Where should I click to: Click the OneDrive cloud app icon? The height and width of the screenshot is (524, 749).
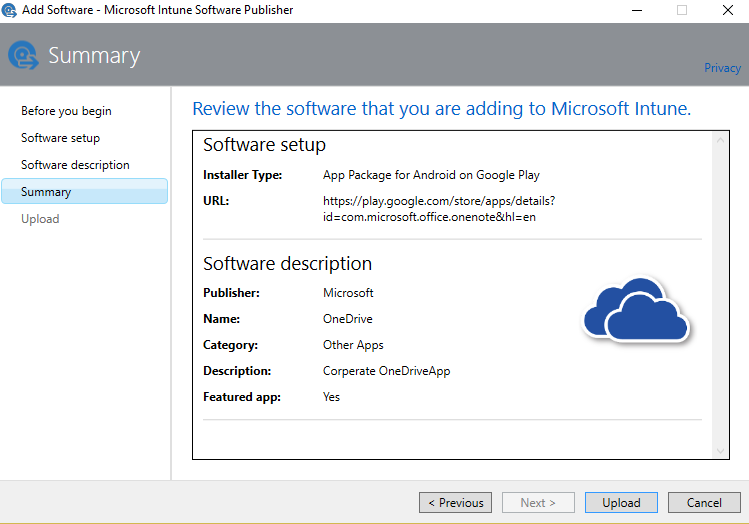click(637, 310)
